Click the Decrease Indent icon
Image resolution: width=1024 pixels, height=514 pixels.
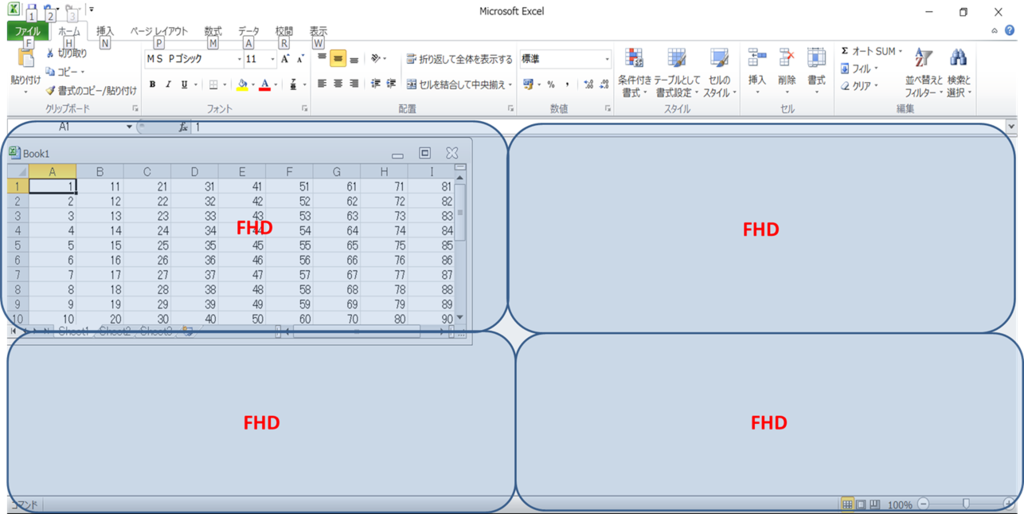[376, 84]
